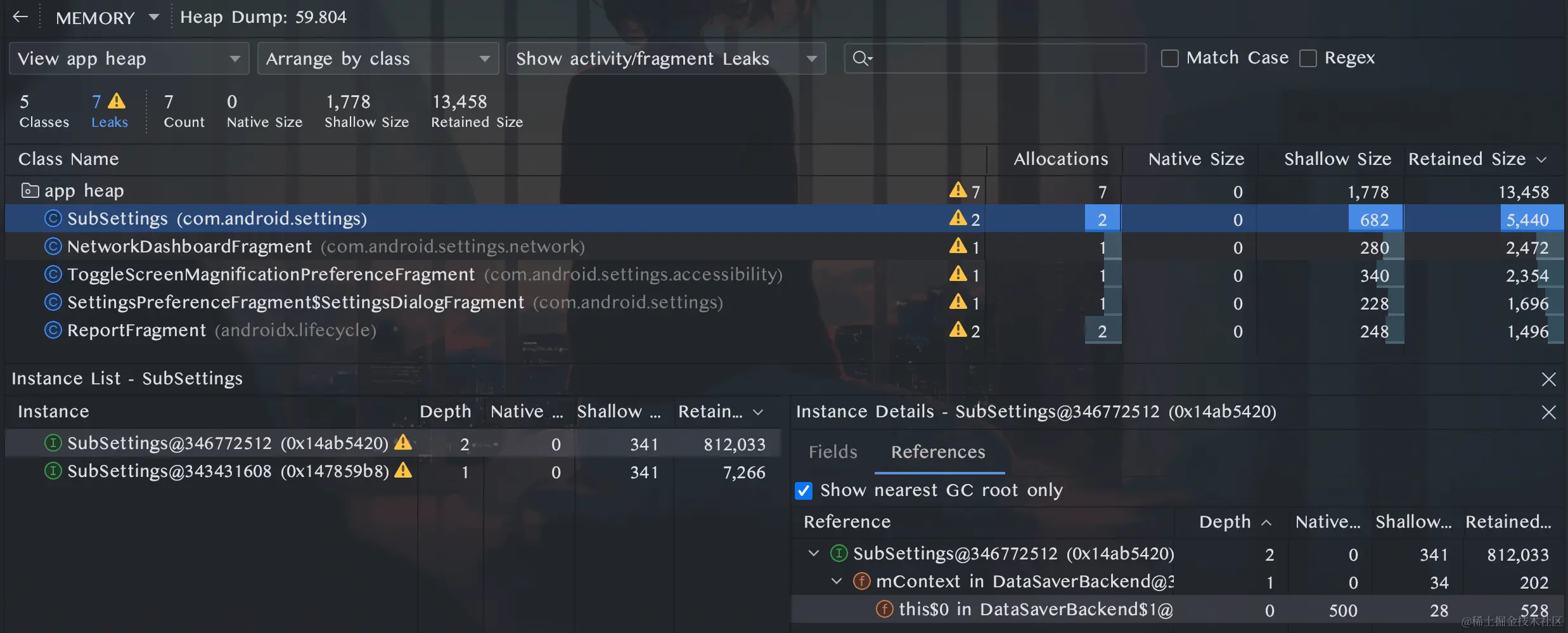This screenshot has height=633, width=1568.
Task: Click the back arrow icon
Action: coord(20,17)
